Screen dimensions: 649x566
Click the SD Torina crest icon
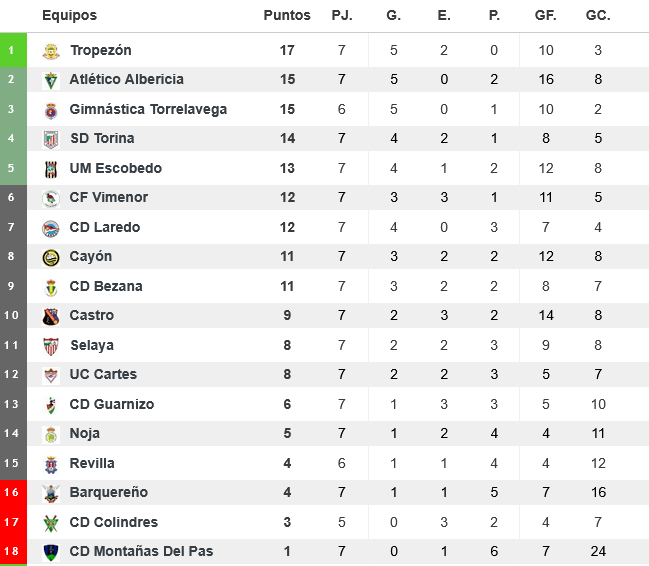51,139
